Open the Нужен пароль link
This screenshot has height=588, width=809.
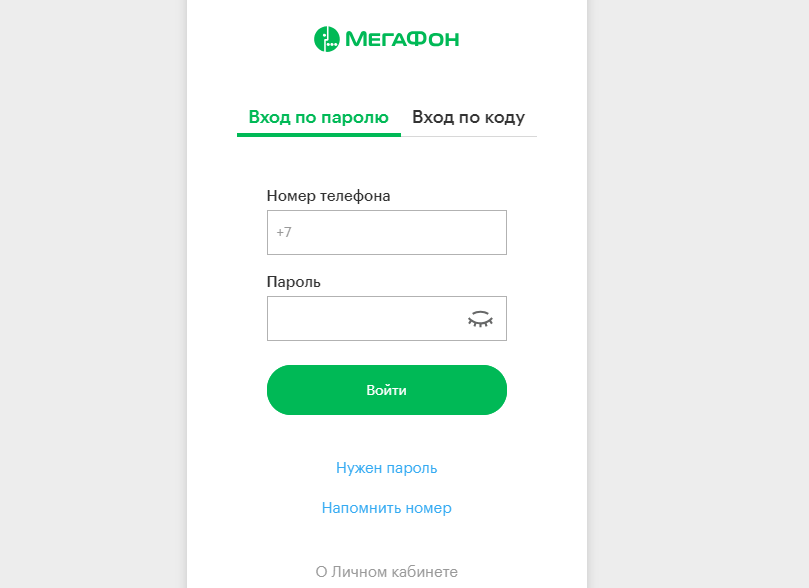(x=386, y=468)
